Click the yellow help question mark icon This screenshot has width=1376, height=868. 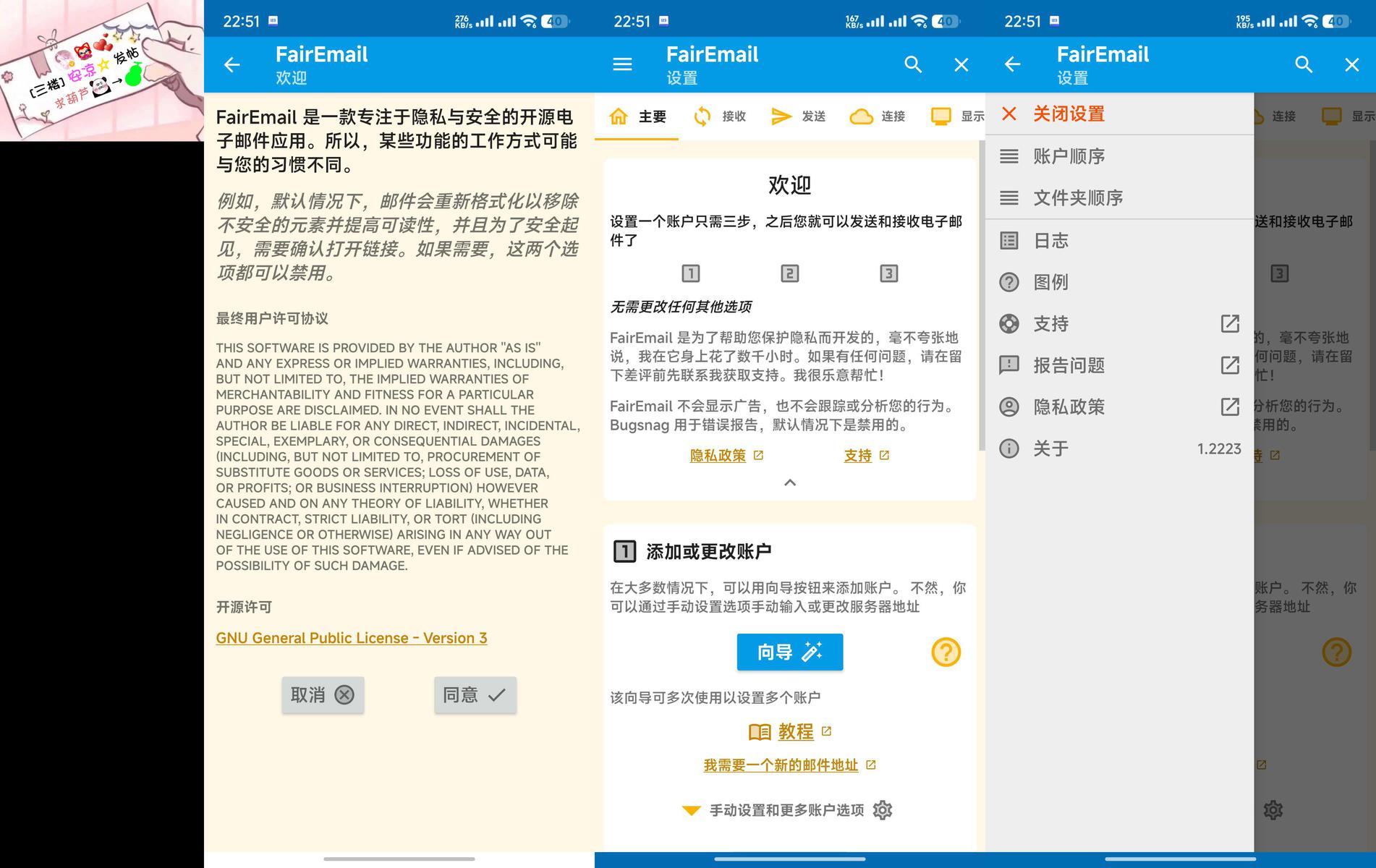point(946,652)
